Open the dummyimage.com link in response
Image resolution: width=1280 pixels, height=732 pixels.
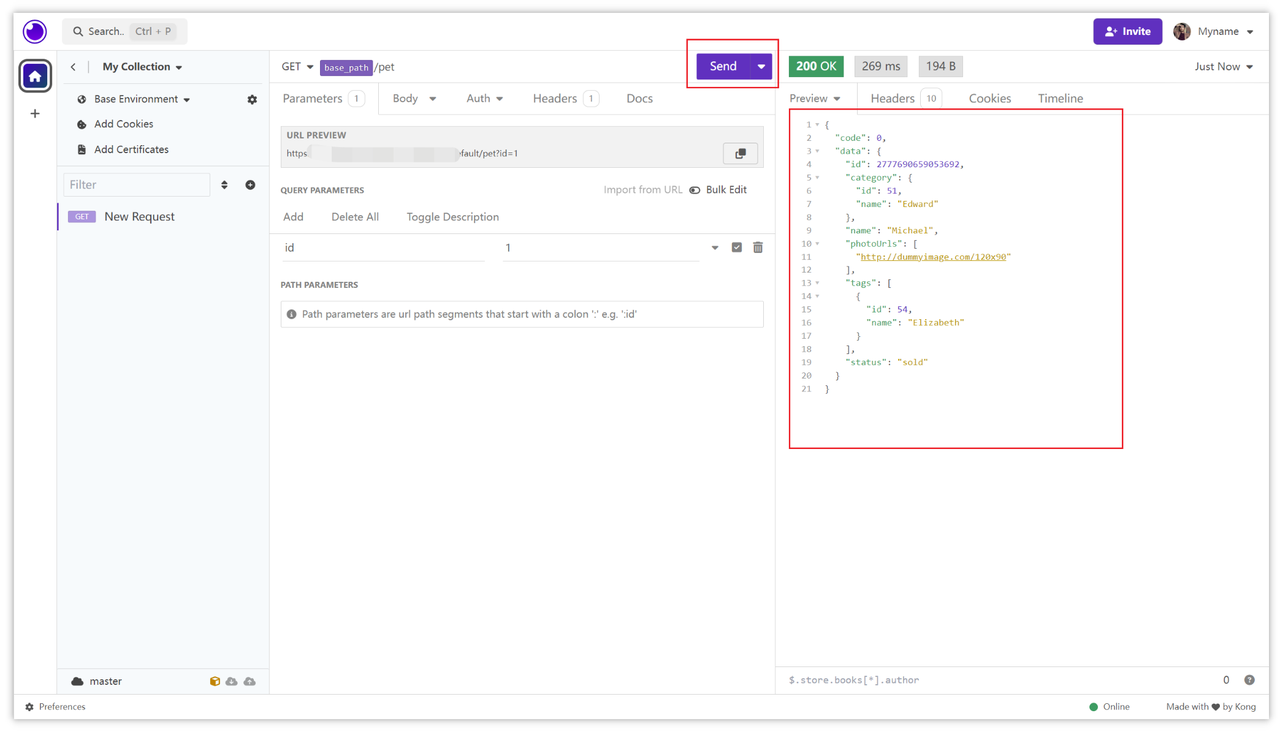point(934,257)
